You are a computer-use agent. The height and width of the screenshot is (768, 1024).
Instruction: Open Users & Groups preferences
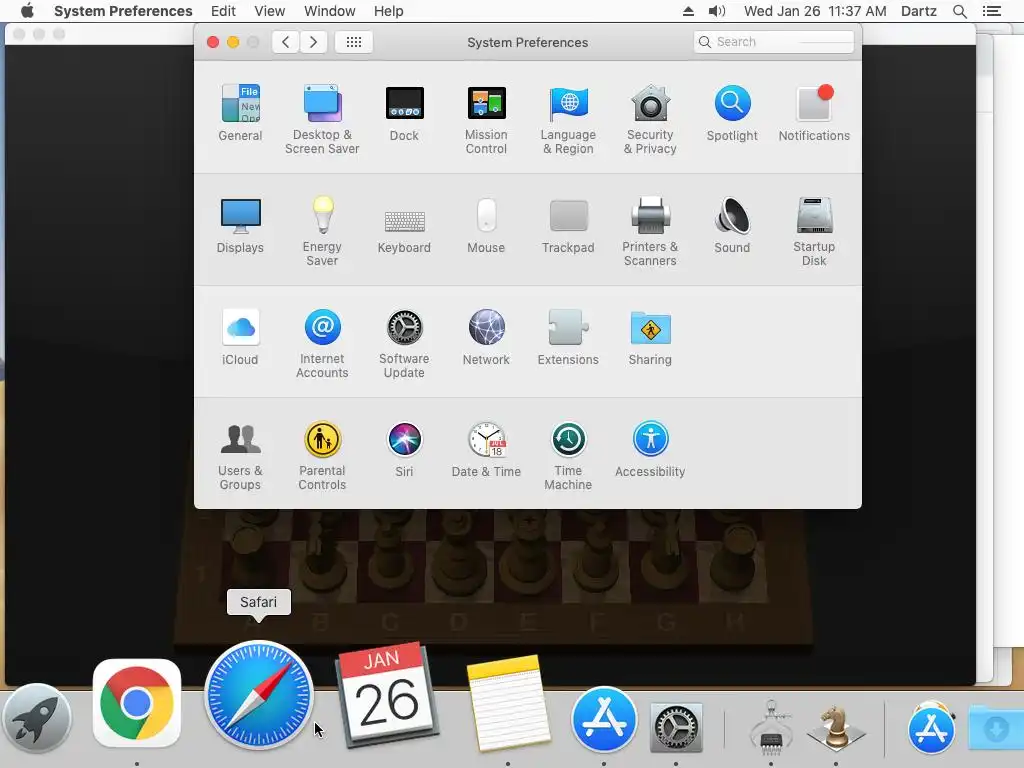point(240,456)
